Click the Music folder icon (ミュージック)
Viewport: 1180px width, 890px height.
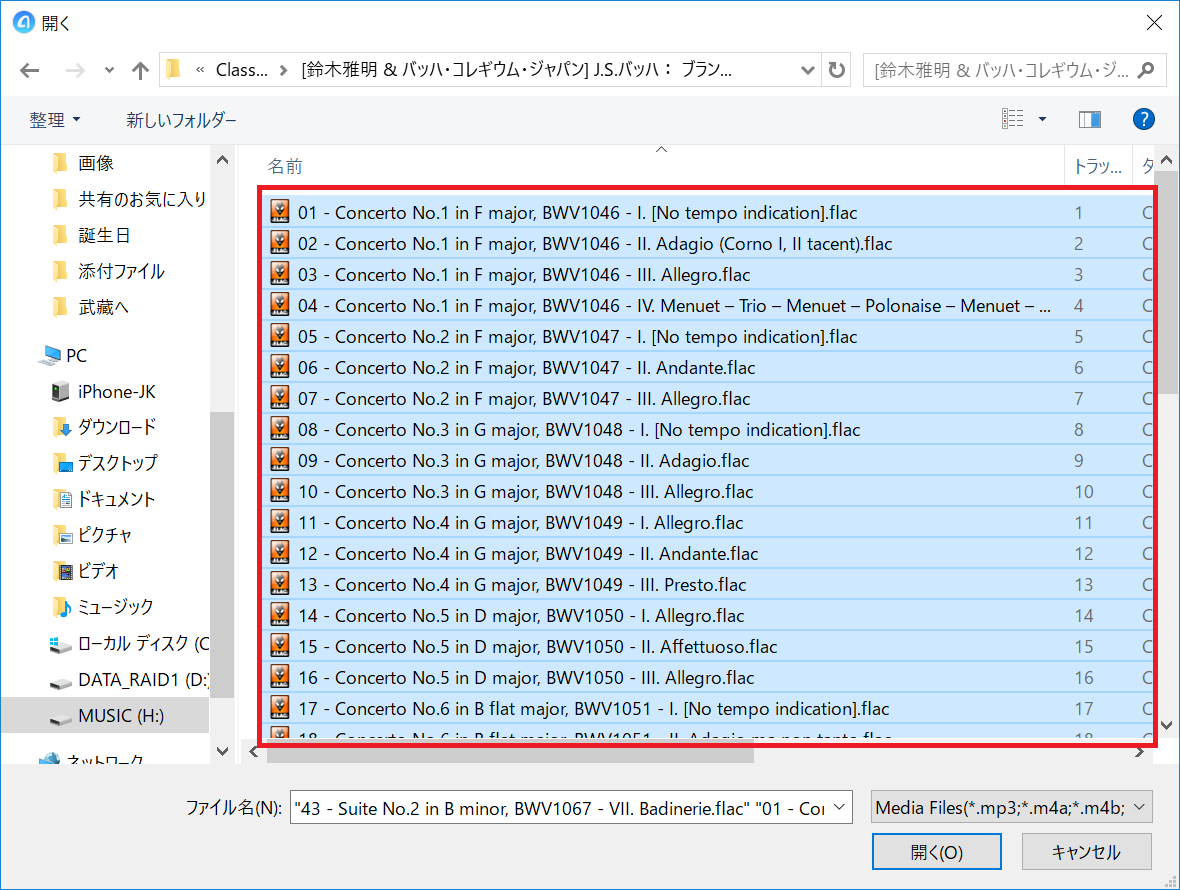[x=62, y=607]
